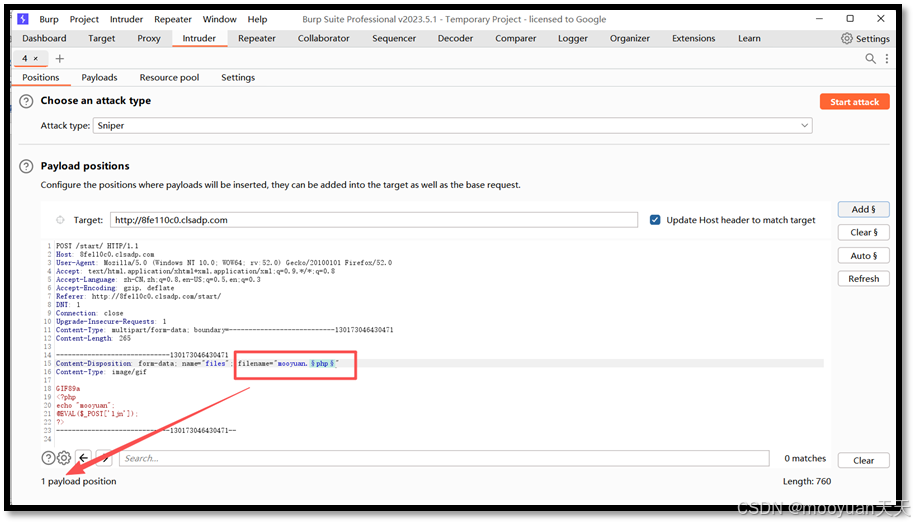
Task: Switch to the Repeater main tab
Action: [257, 39]
